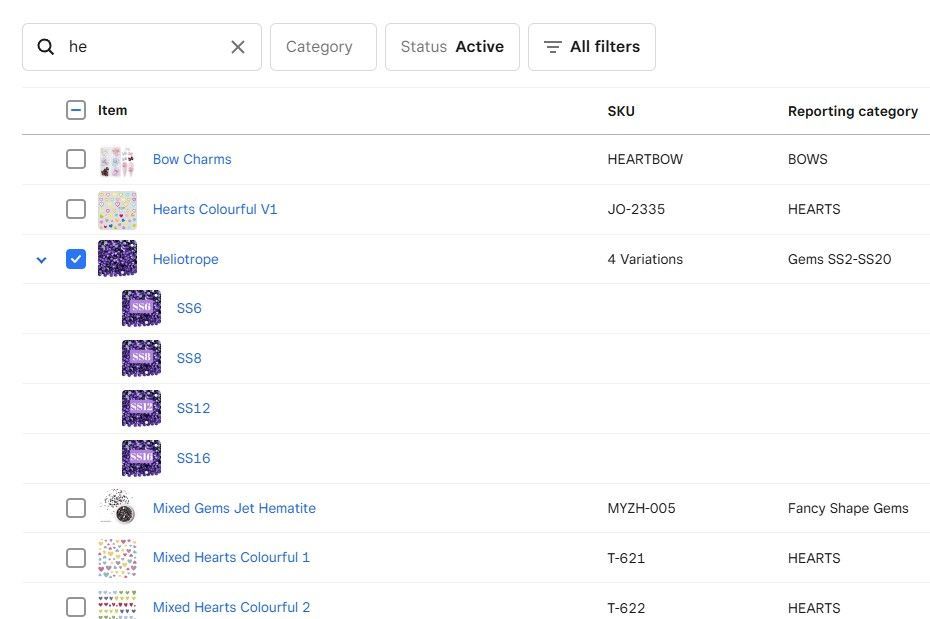Check the Bow Charms checkbox
The width and height of the screenshot is (930, 619).
76,159
